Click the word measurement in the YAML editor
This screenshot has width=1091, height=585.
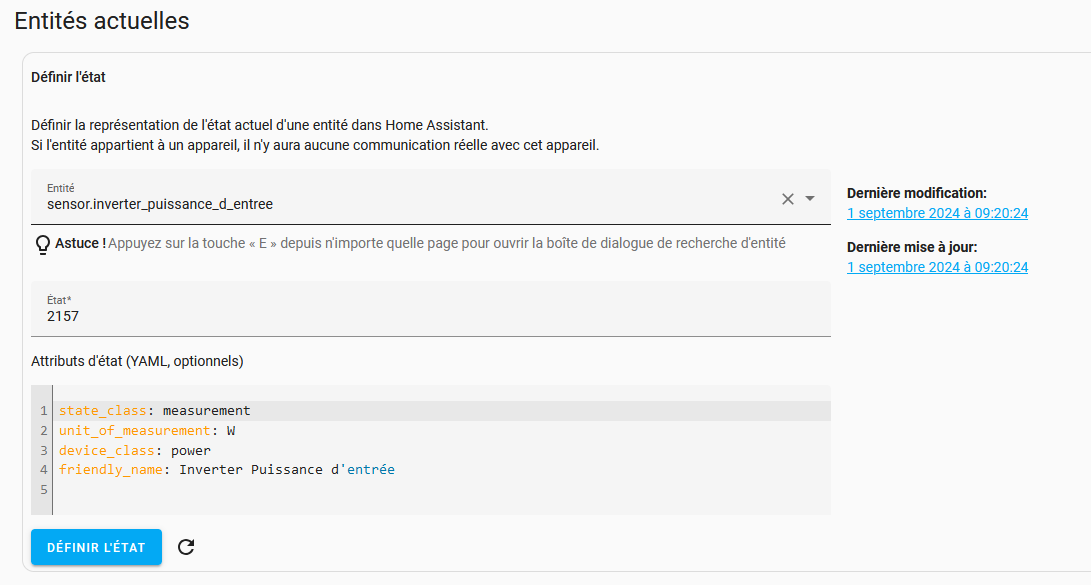207,411
